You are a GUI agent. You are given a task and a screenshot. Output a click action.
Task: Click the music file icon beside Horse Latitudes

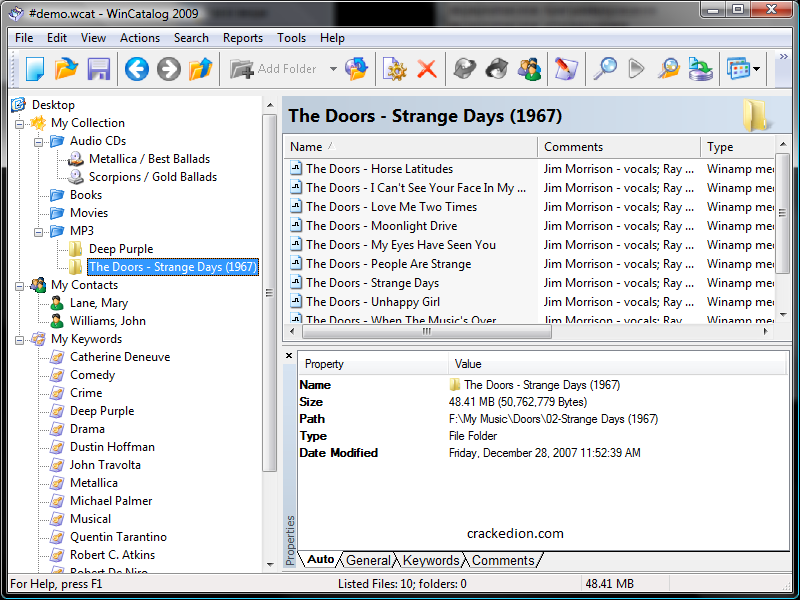pos(296,168)
